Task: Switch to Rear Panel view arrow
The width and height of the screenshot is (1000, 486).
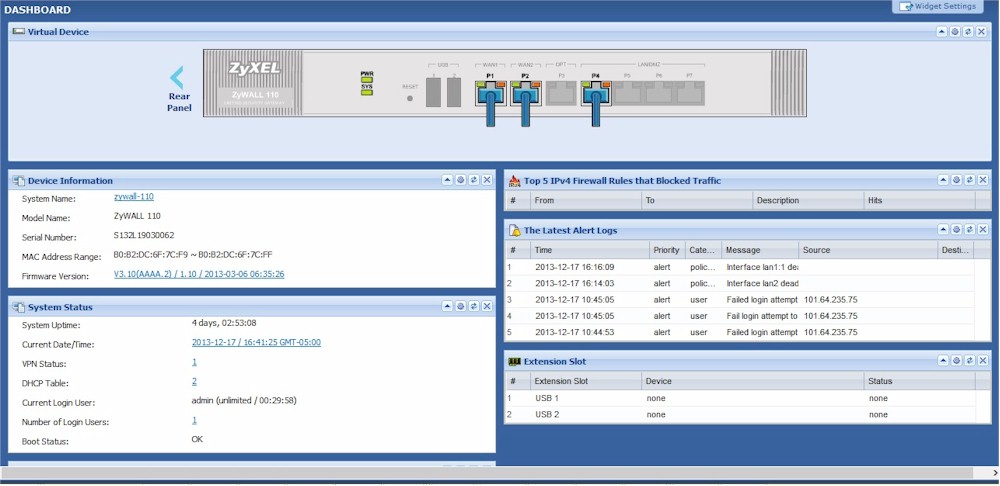Action: pos(177,78)
